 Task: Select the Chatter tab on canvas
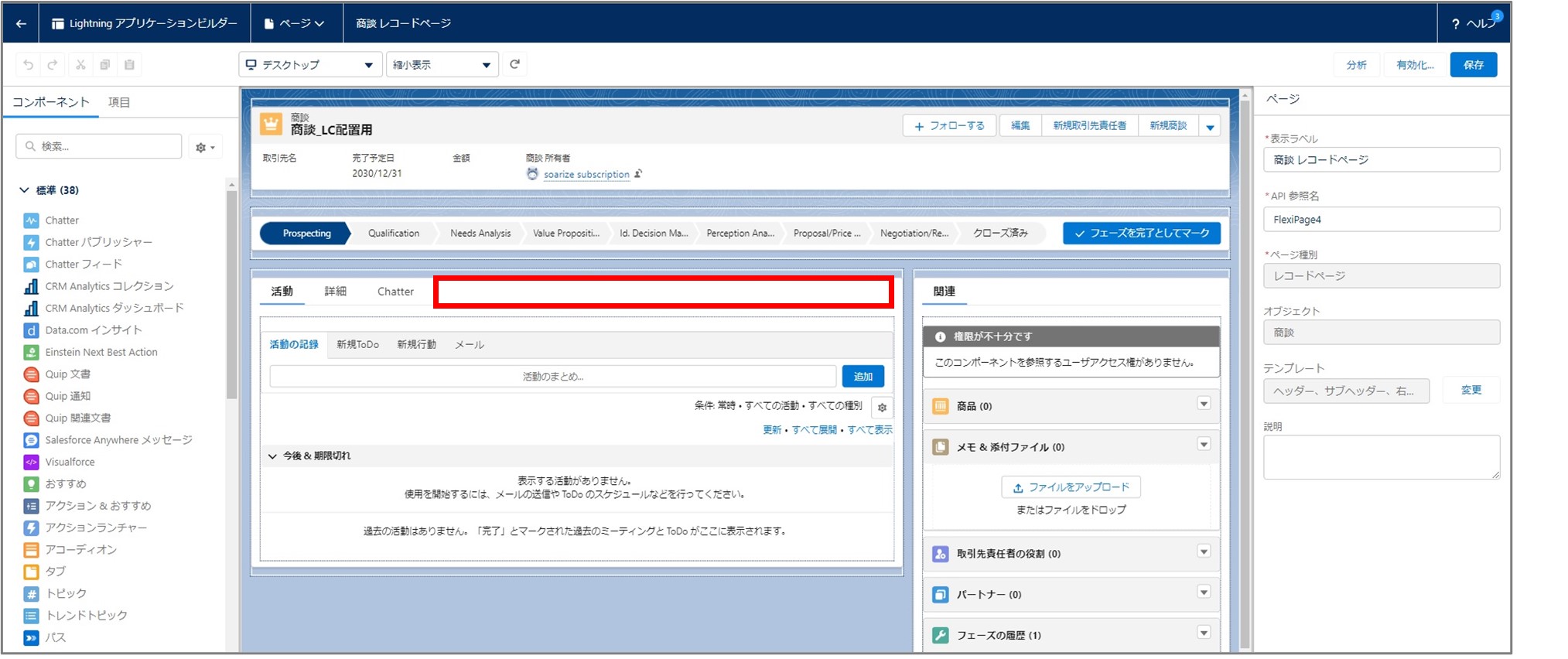(x=395, y=292)
